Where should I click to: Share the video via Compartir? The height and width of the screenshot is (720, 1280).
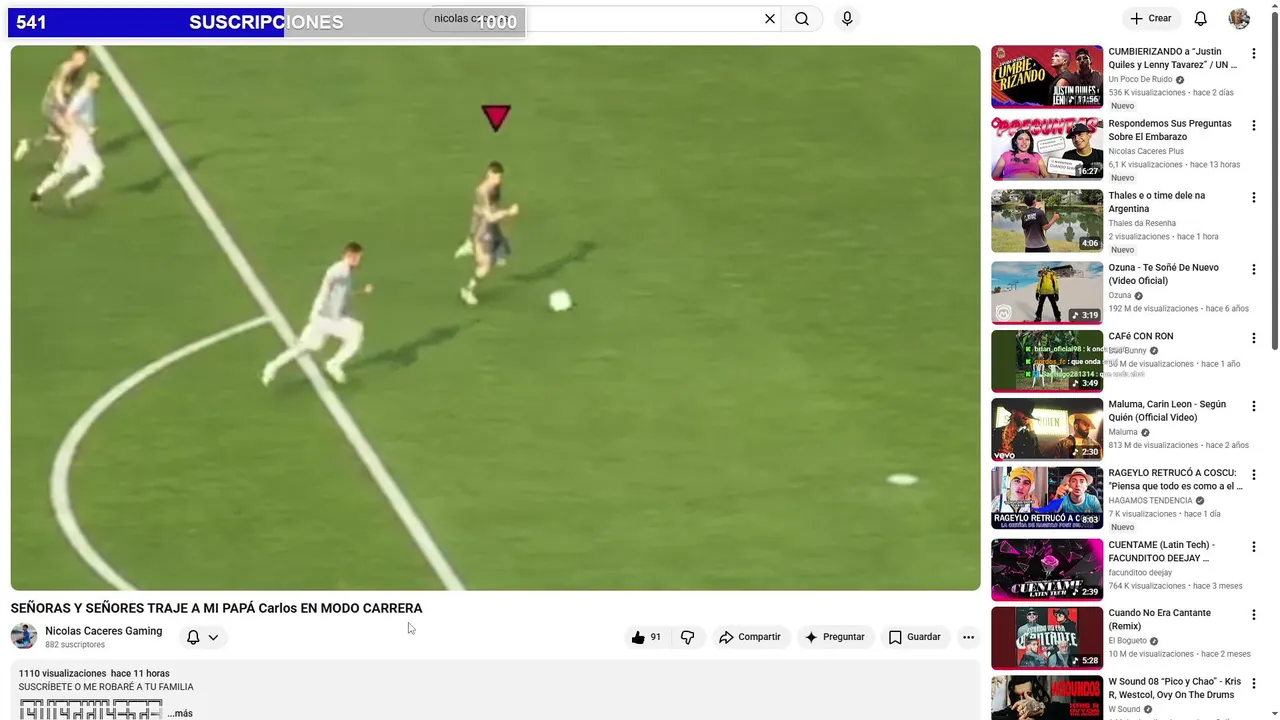tap(750, 637)
